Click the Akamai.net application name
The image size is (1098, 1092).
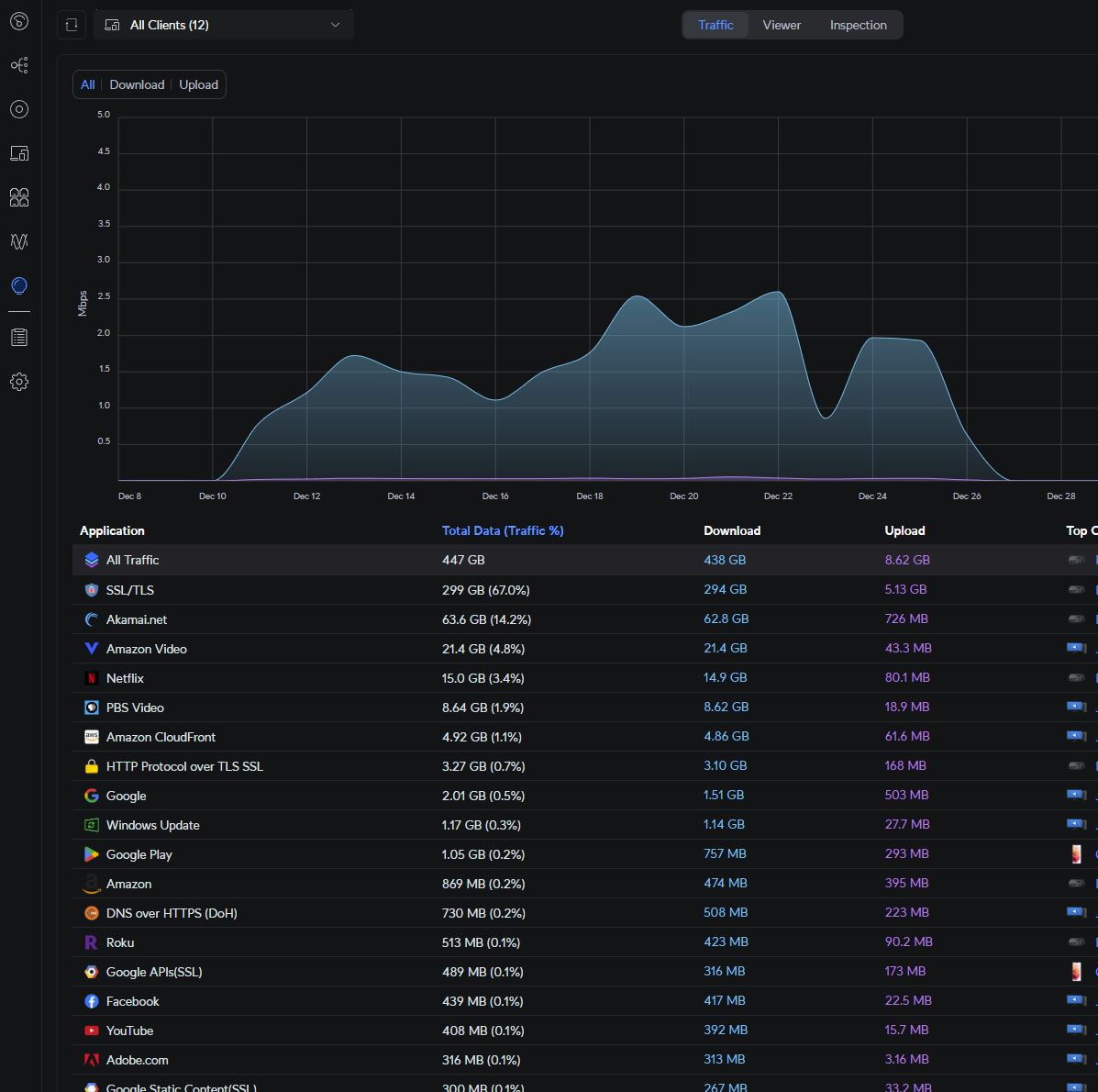137,619
